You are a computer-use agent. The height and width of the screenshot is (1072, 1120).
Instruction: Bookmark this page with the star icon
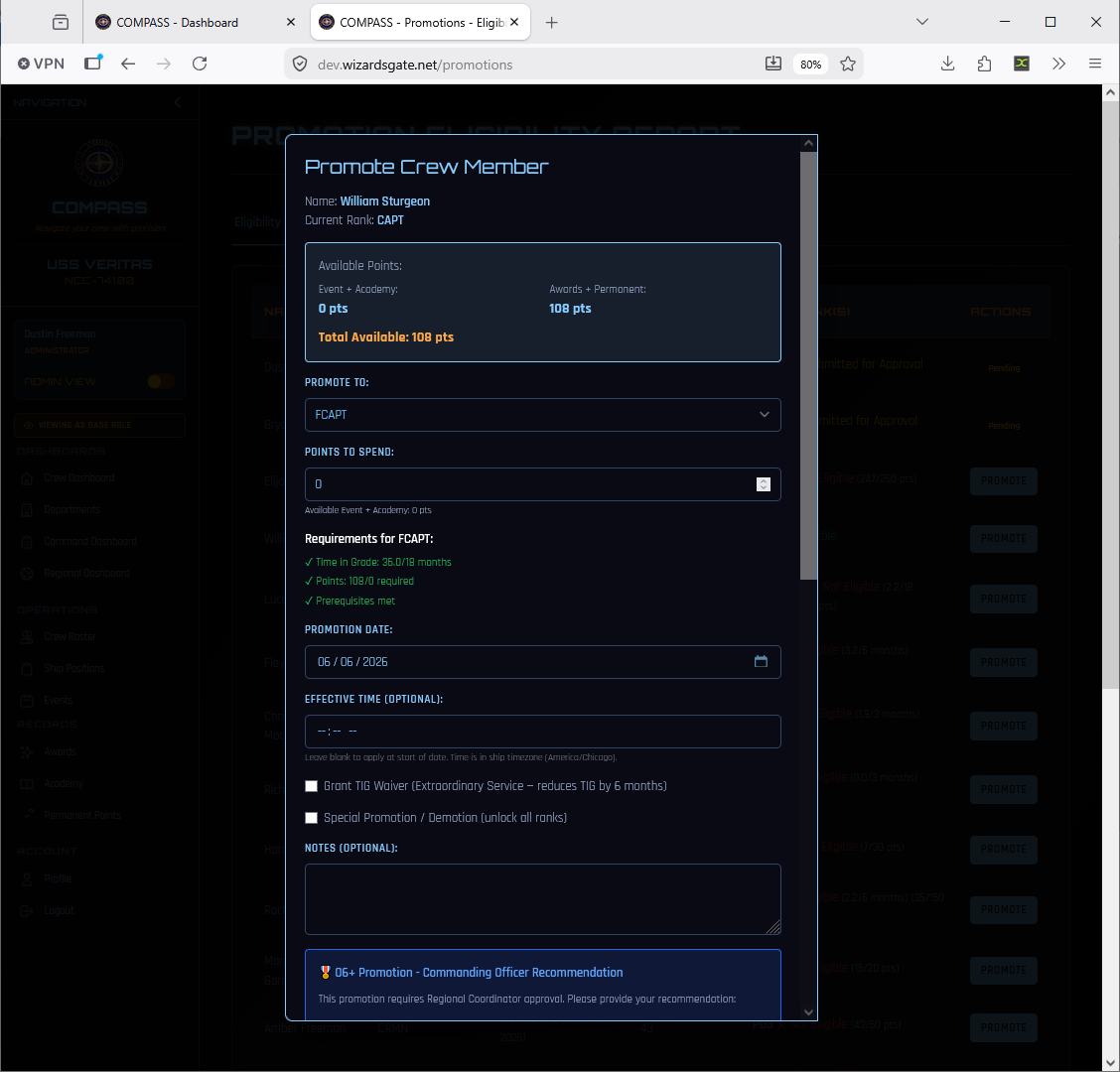tap(848, 65)
